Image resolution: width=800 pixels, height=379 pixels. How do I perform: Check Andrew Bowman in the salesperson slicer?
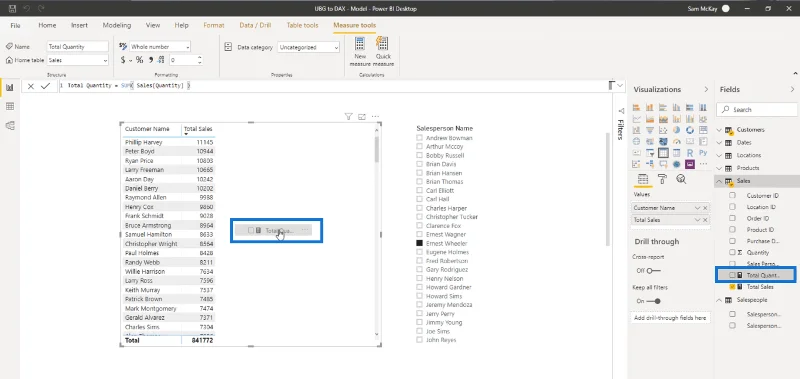(419, 138)
